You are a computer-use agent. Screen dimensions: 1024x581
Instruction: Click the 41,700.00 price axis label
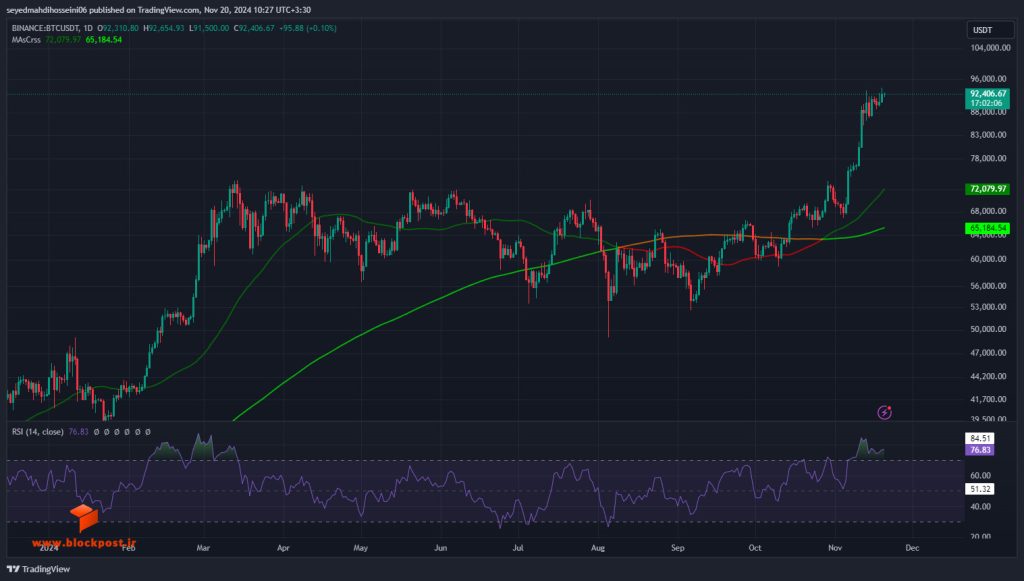(x=988, y=400)
